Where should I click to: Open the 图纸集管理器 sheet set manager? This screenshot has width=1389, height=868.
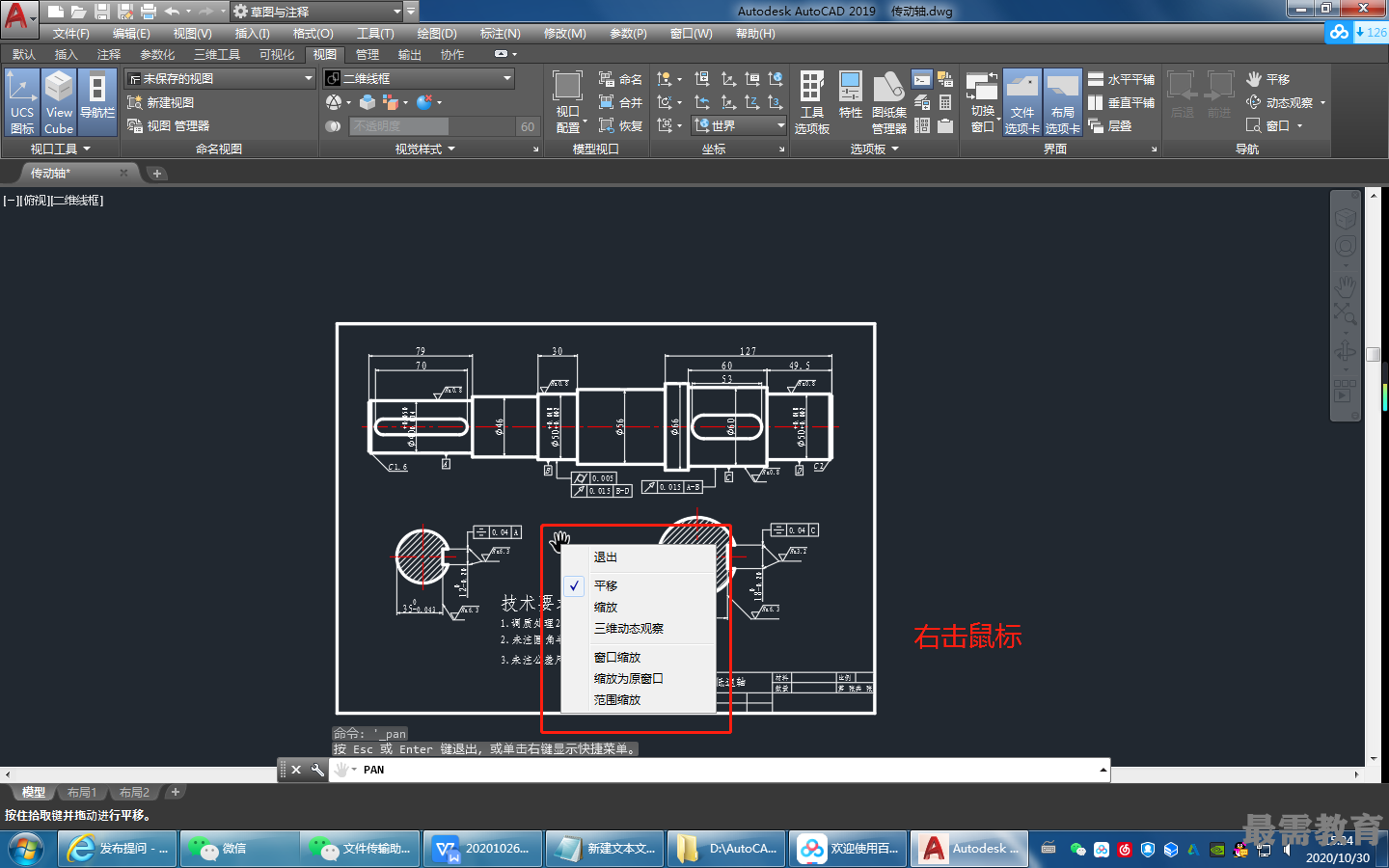click(x=888, y=102)
